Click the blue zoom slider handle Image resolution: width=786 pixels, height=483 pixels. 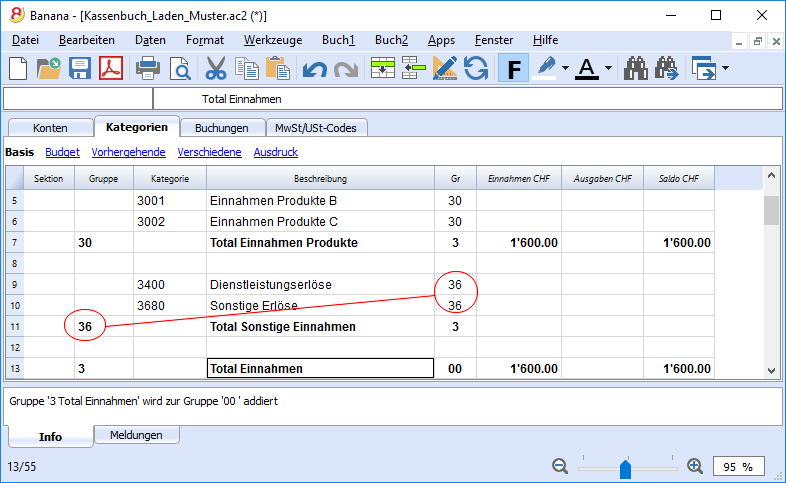(x=625, y=469)
